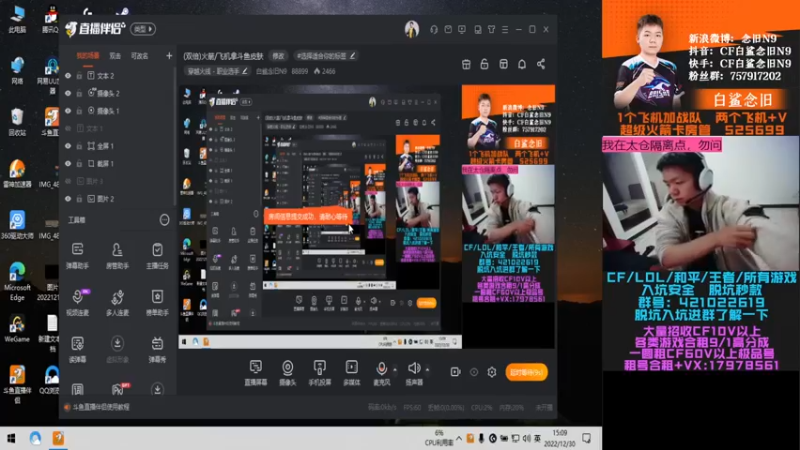
Task: Open the 弹幕助手 tool
Action: coord(78,255)
